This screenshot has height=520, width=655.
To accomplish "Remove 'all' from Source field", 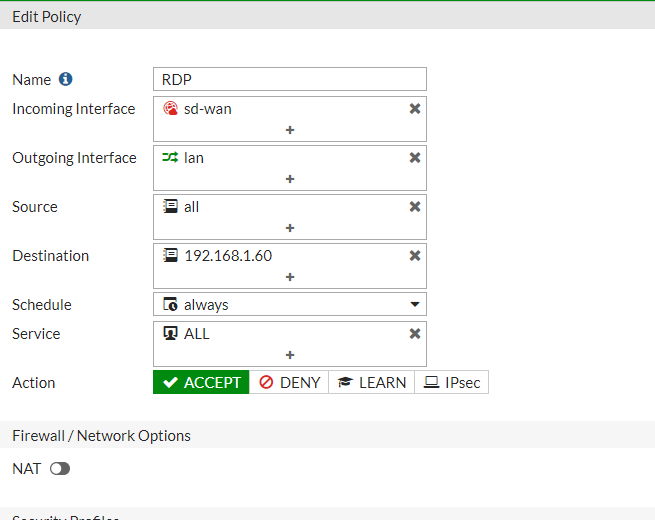I will [415, 206].
